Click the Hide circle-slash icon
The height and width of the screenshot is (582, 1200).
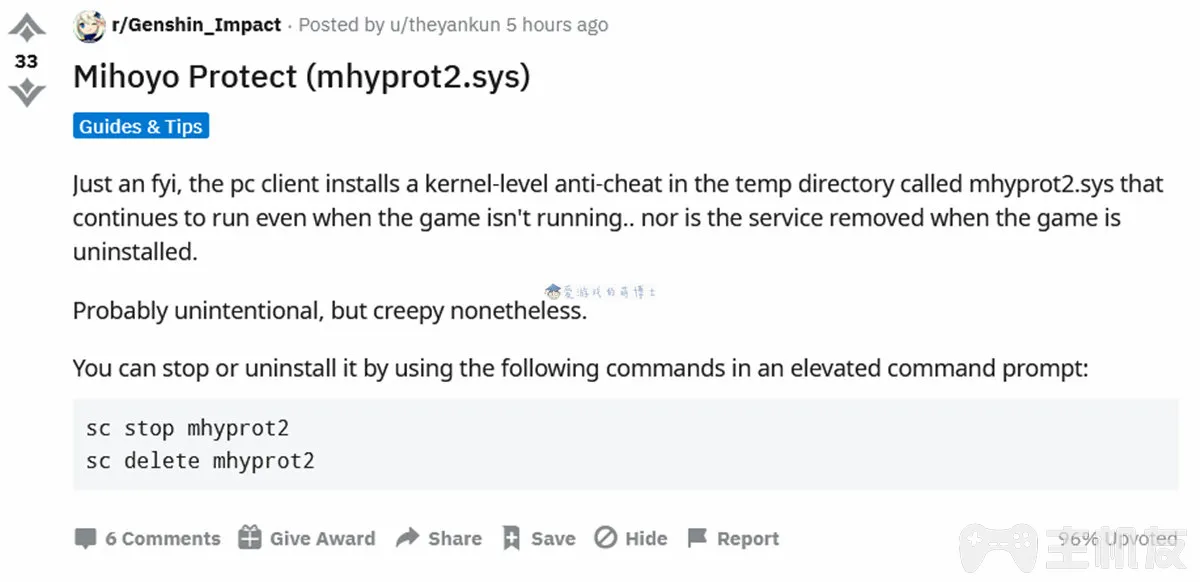point(605,538)
